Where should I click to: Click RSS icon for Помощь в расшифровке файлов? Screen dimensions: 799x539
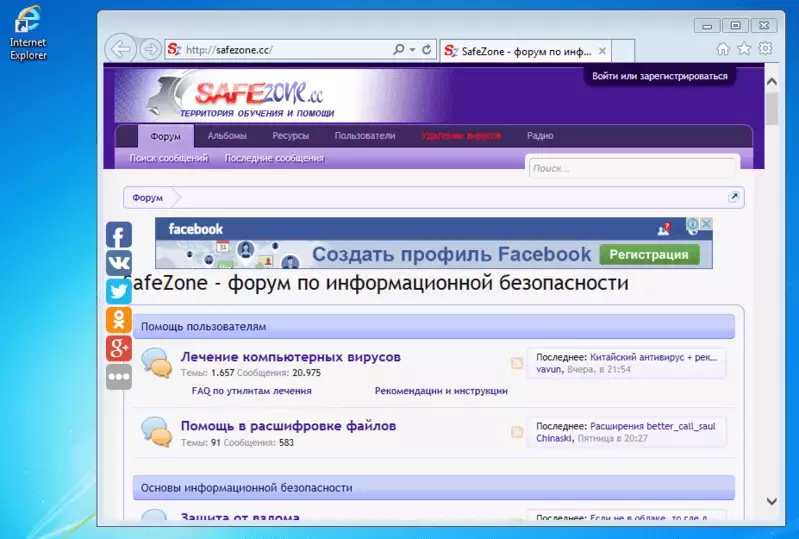[x=517, y=432]
